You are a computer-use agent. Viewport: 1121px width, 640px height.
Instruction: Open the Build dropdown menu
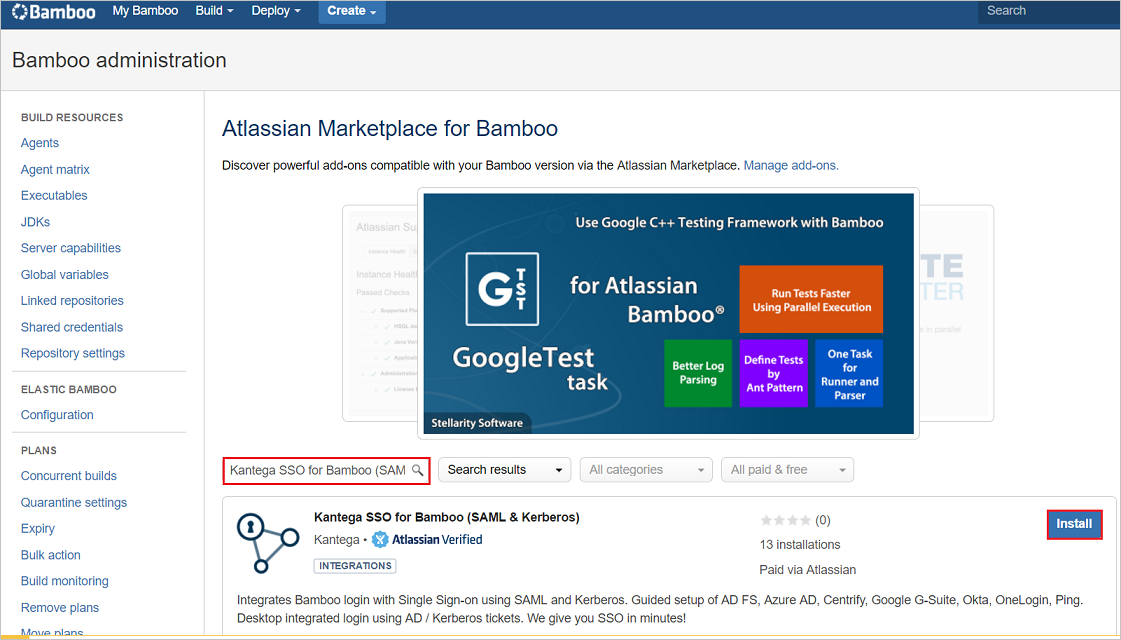point(214,10)
